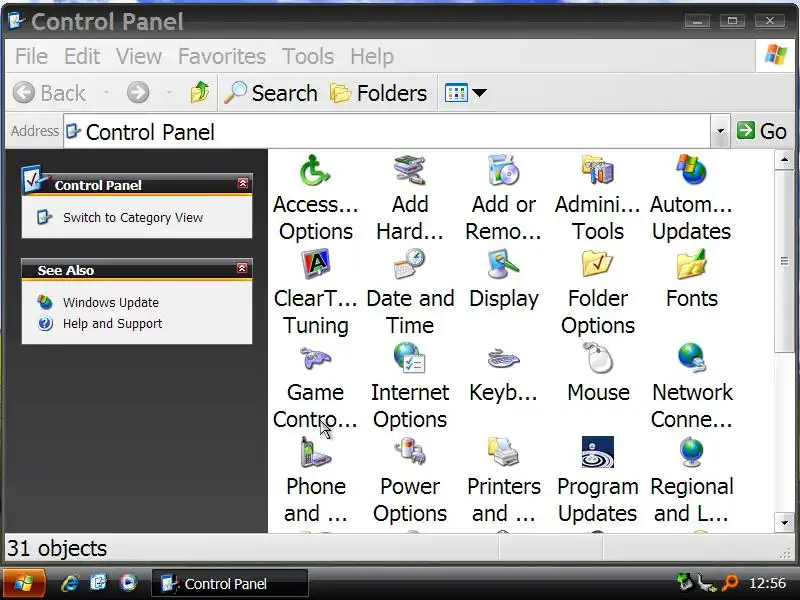Click the Search toolbar button
This screenshot has width=800, height=600.
pos(271,93)
